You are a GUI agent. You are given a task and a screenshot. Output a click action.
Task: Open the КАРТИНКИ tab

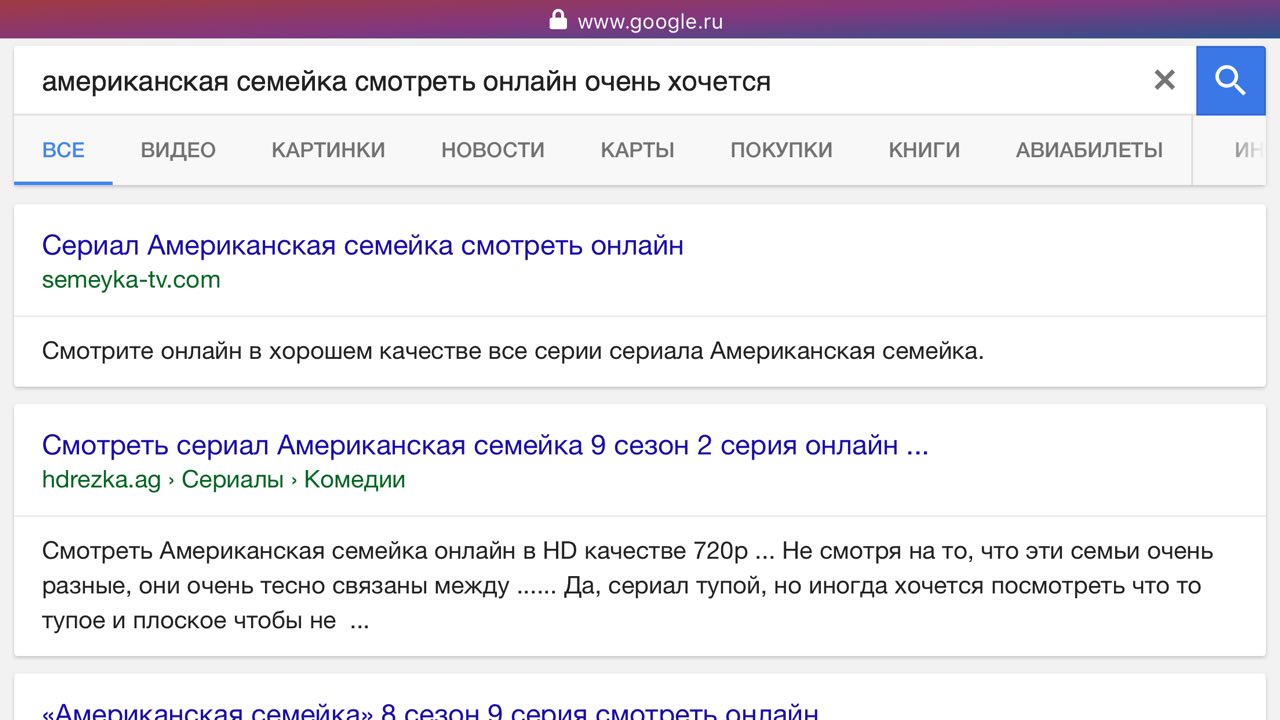(328, 150)
